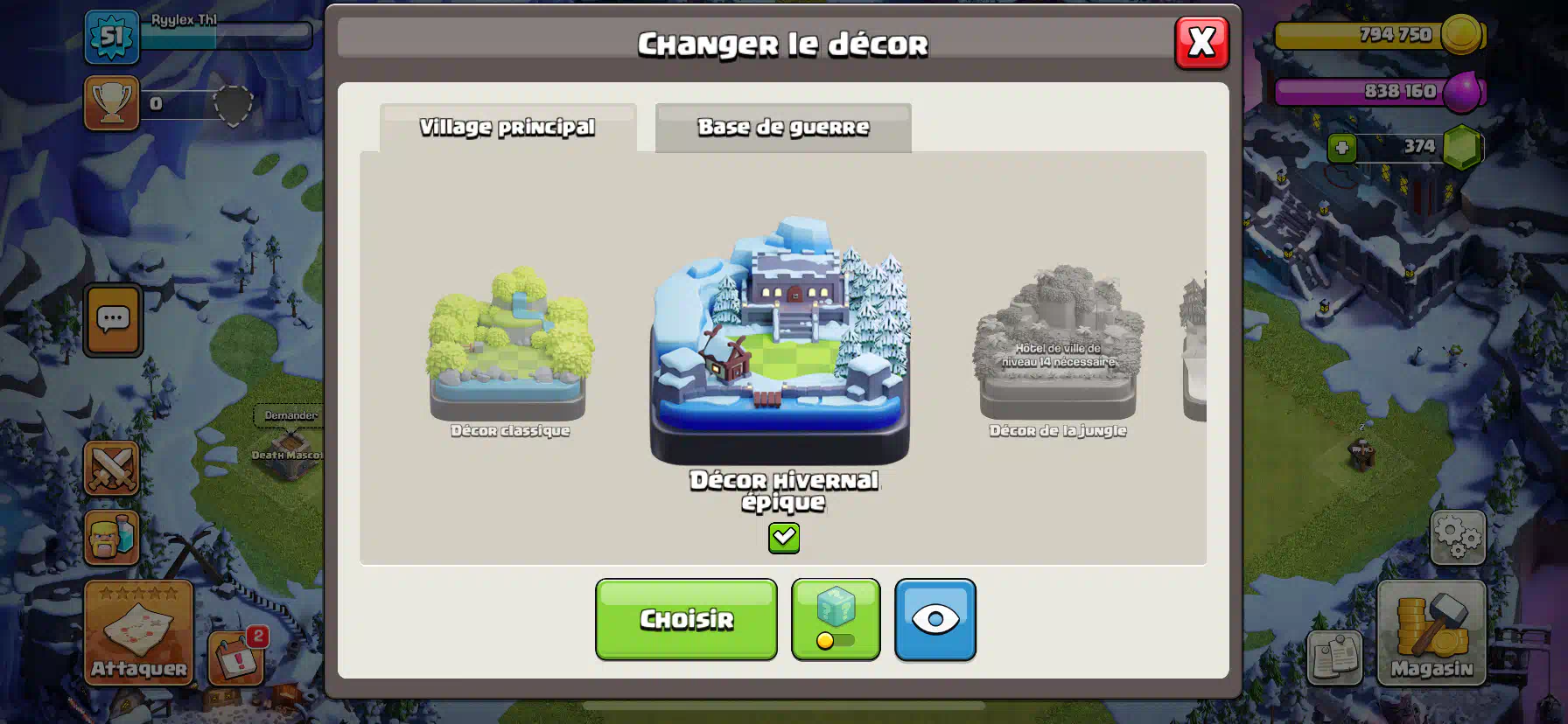Open the settings gears icon
1568x724 pixels.
coord(1457,537)
